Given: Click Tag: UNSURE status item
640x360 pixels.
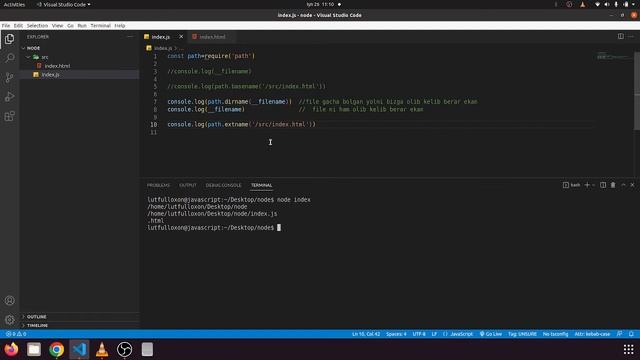Looking at the screenshot, I should [522, 334].
